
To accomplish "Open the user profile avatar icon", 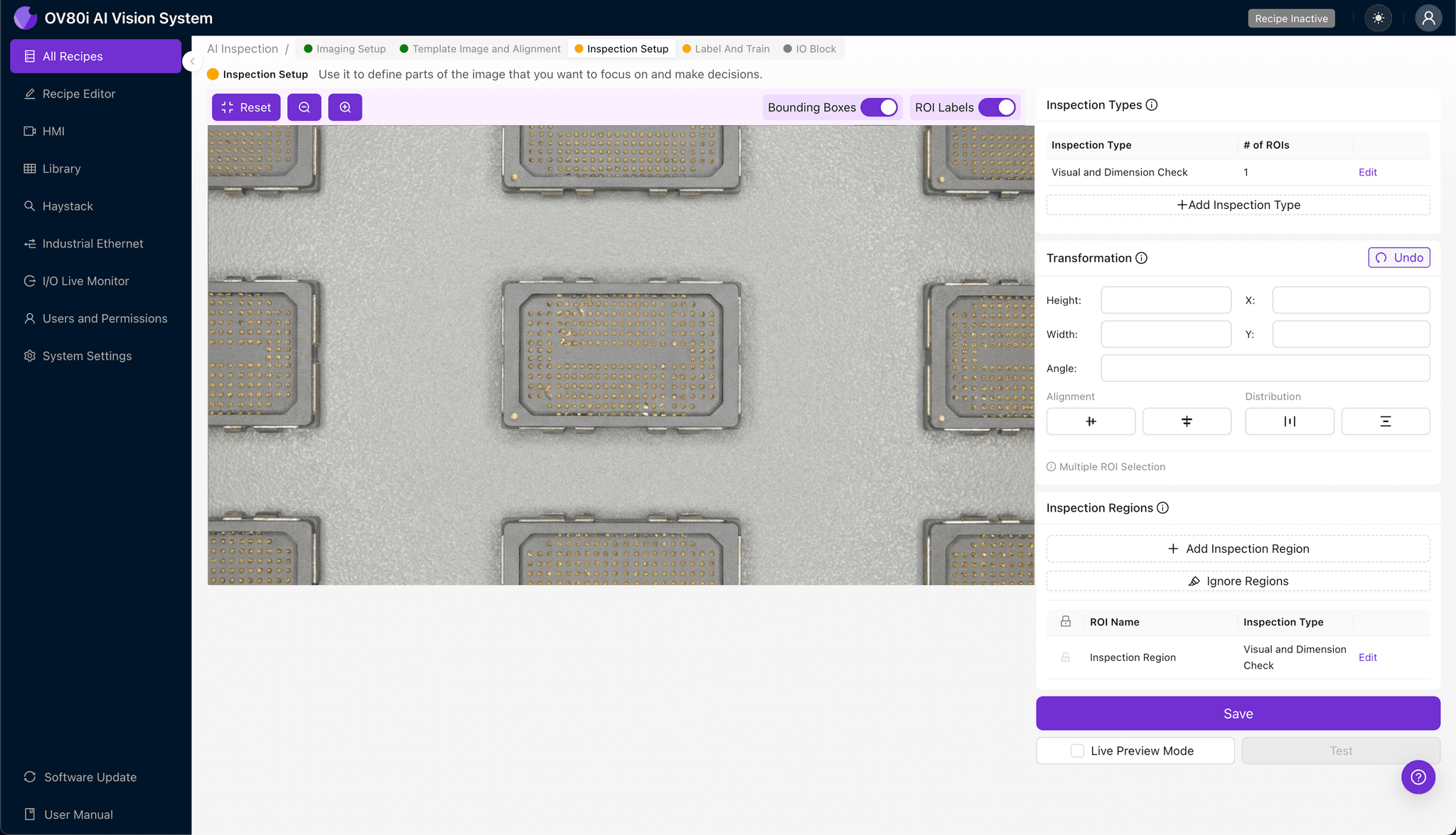I will (1428, 18).
